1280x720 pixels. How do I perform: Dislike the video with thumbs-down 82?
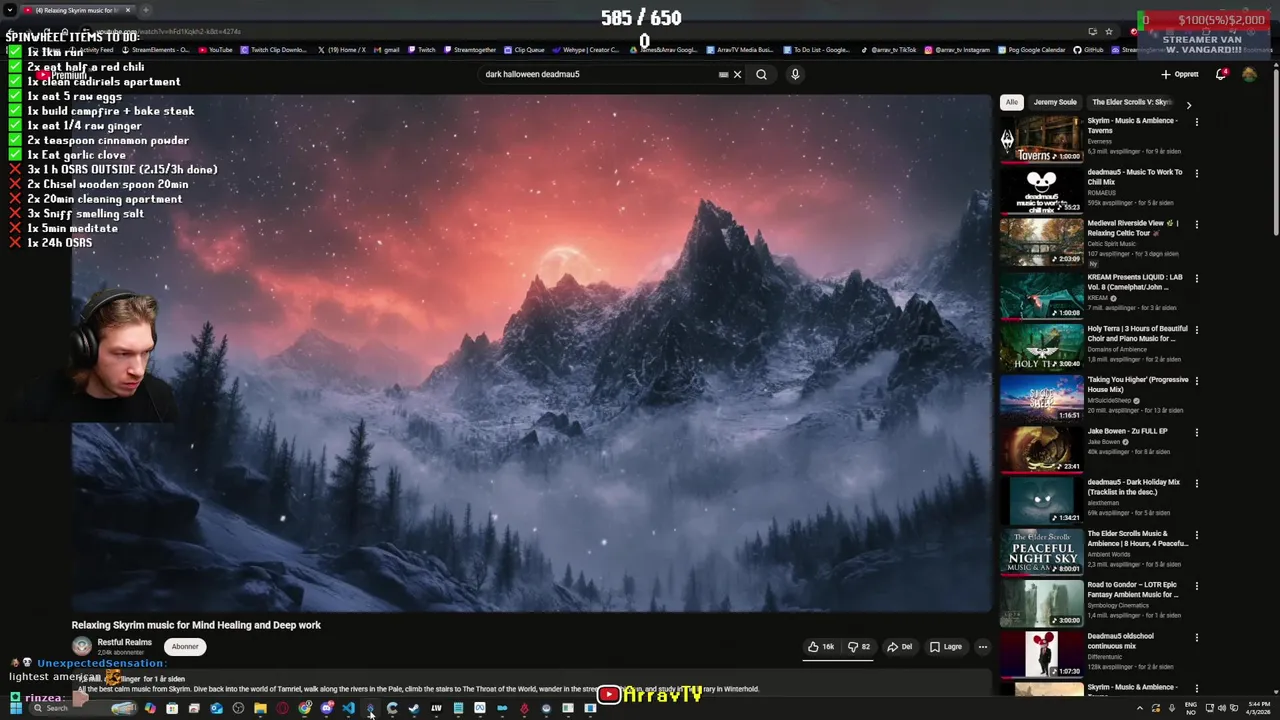pyautogui.click(x=859, y=647)
